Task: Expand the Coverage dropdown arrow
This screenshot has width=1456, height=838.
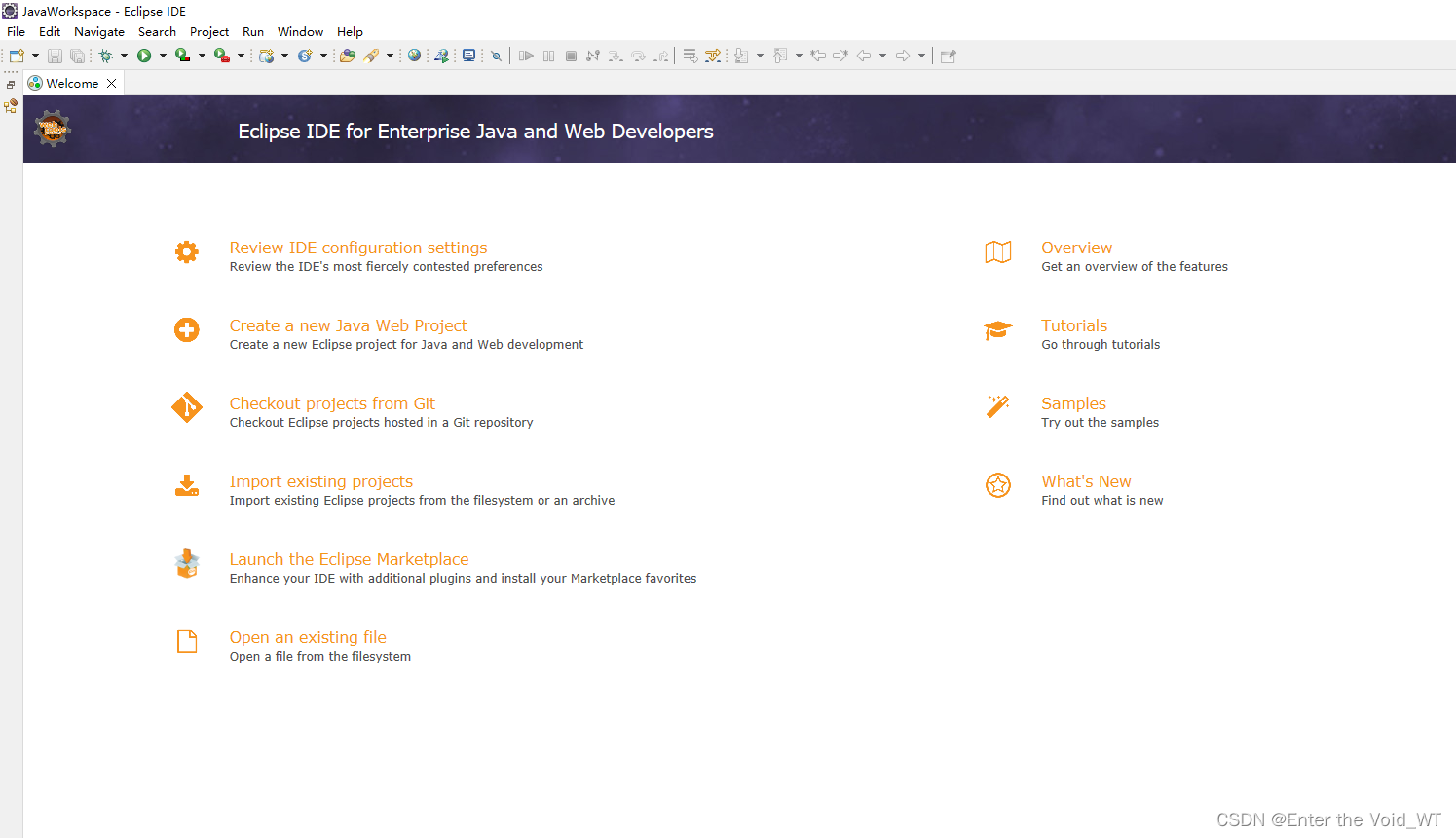Action: [202, 56]
